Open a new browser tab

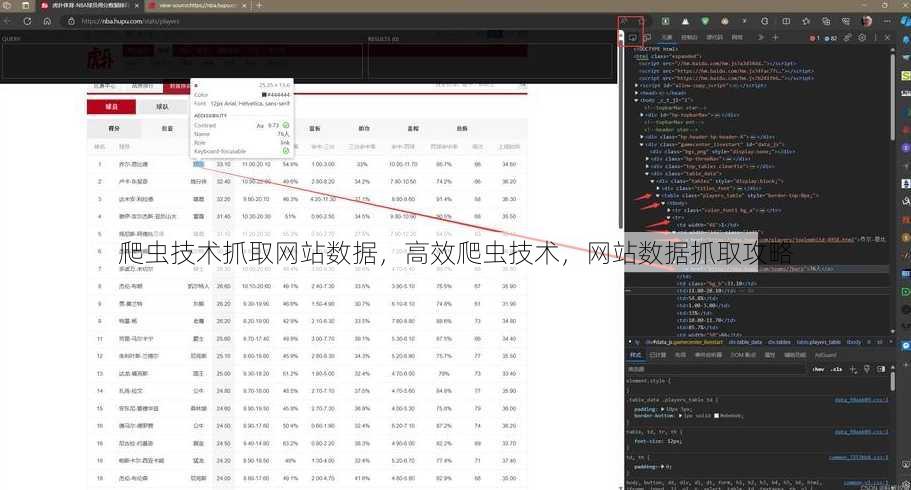click(x=259, y=5)
